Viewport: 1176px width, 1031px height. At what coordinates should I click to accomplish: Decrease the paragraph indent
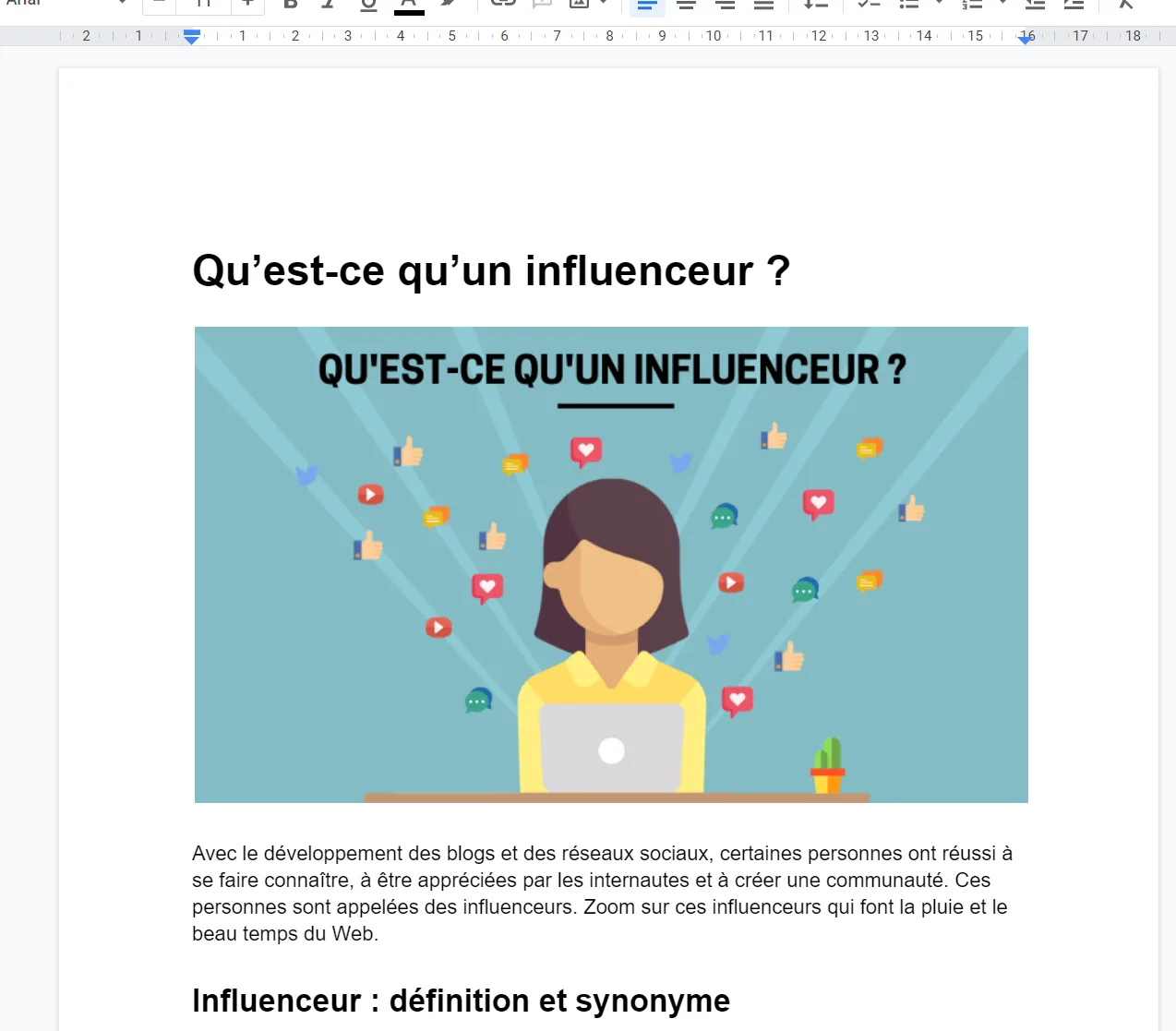(x=1035, y=5)
